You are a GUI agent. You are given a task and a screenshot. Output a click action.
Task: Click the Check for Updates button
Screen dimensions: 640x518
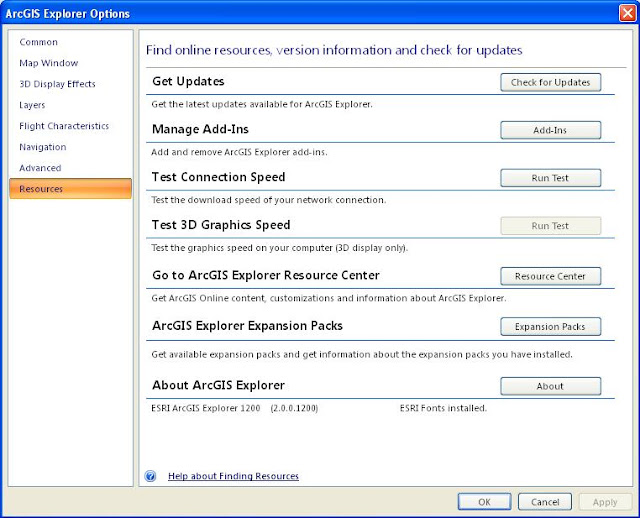tap(551, 82)
